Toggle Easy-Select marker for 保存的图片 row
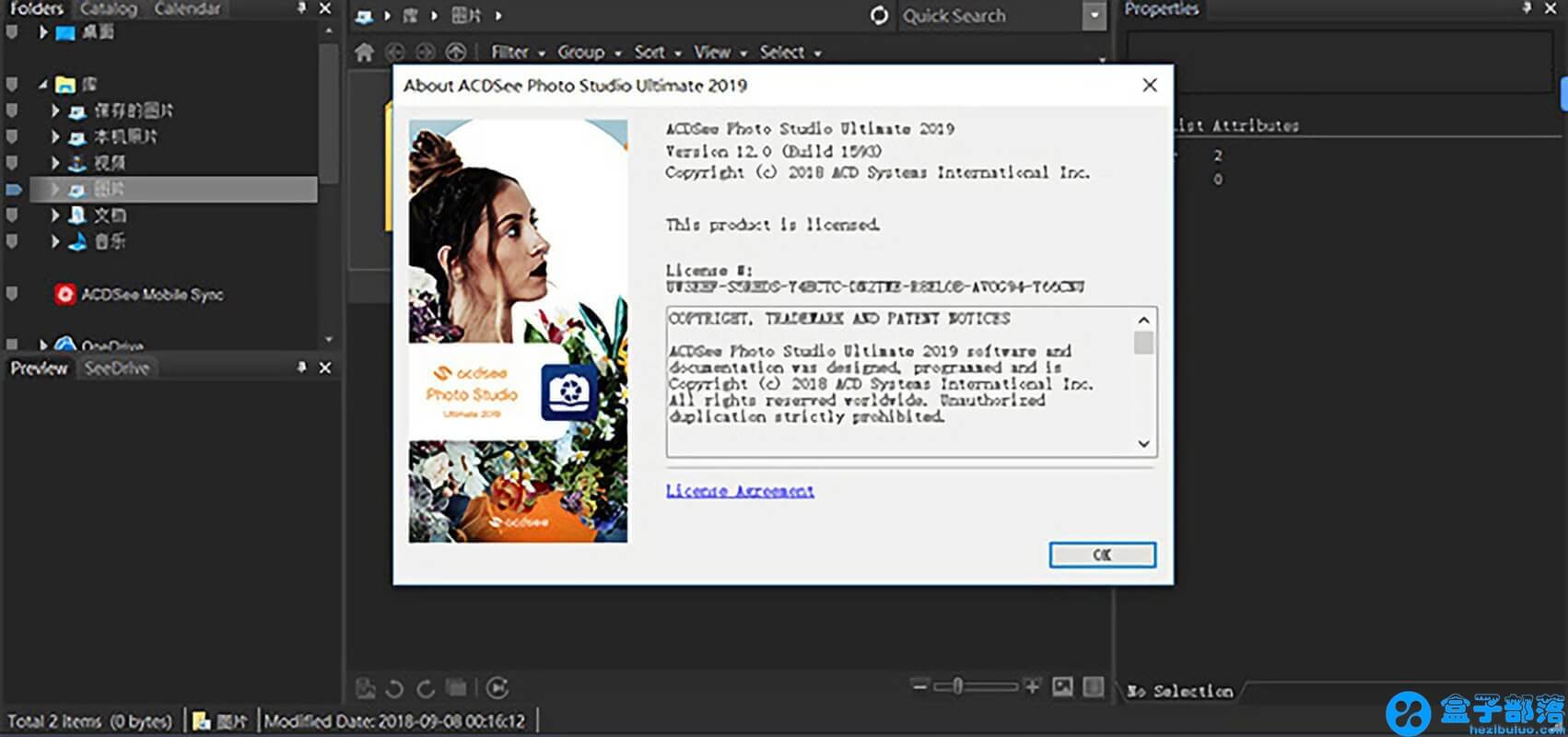This screenshot has width=1568, height=737. (12, 111)
